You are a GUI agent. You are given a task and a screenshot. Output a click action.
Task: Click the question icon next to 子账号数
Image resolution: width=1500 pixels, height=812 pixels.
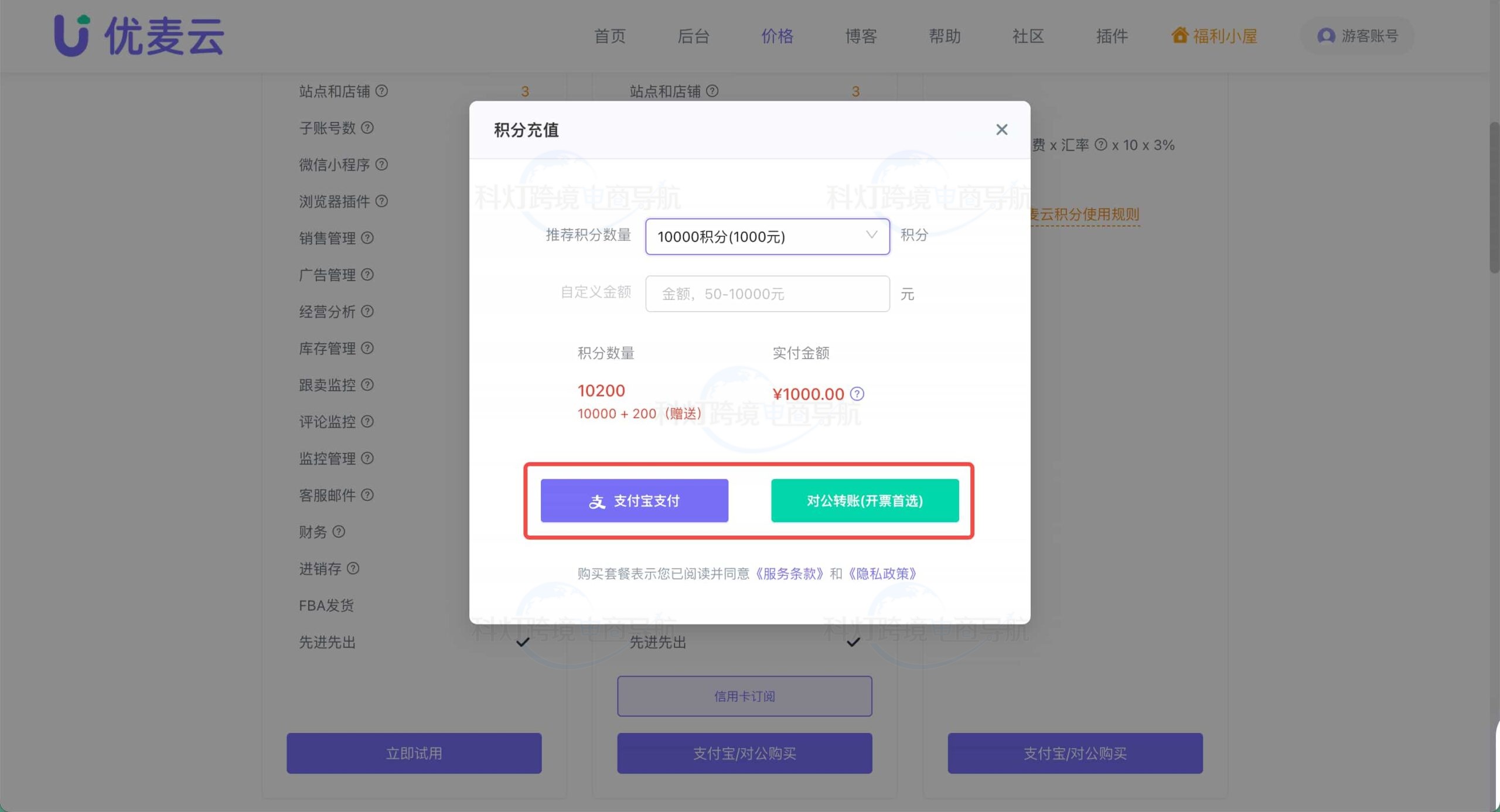[369, 128]
